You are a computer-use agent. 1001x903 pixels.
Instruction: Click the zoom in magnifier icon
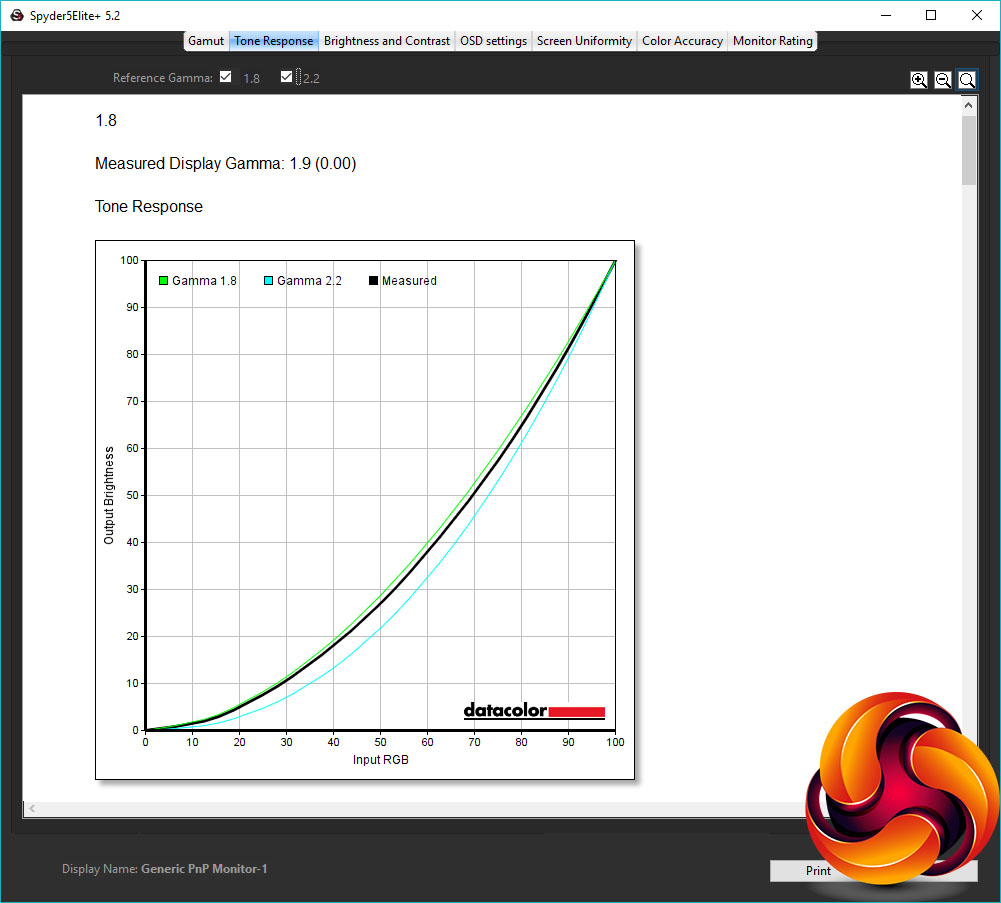pyautogui.click(x=919, y=80)
